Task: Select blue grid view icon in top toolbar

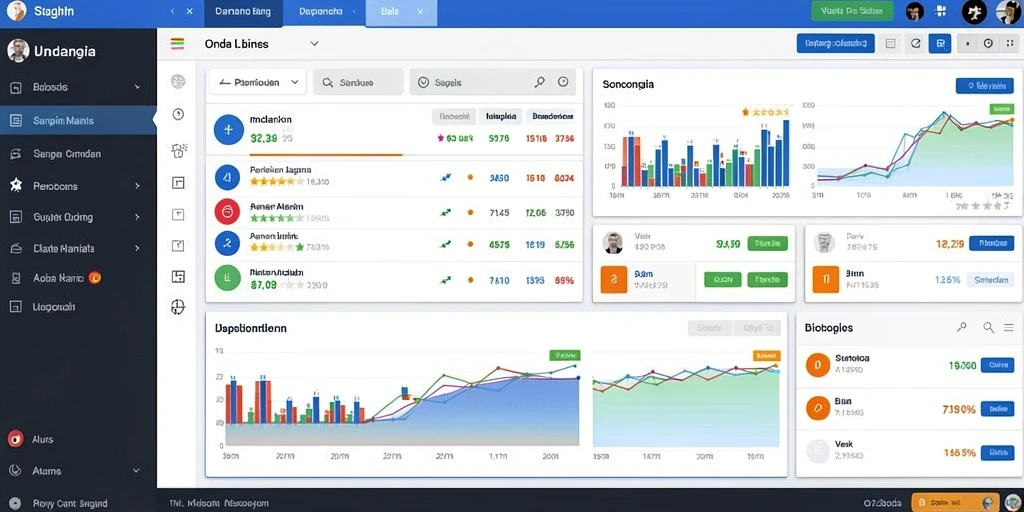Action: 940,44
